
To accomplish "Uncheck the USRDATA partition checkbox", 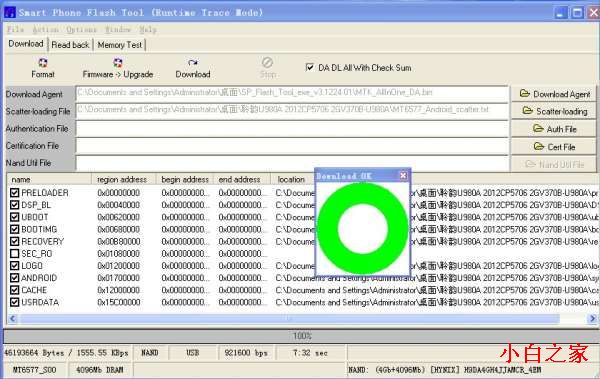I will (15, 302).
